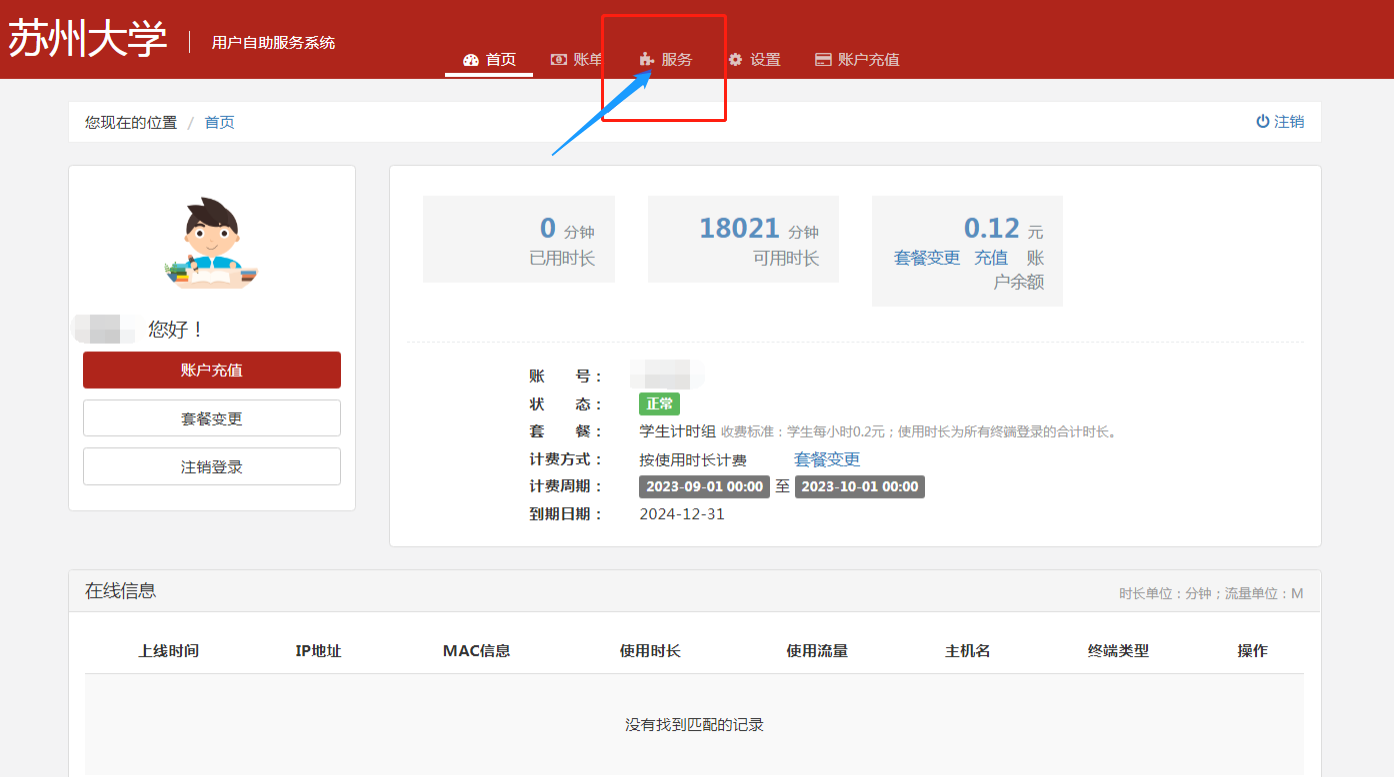1394x777 pixels.
Task: Click the puzzle piece icon for 服务
Action: click(x=646, y=60)
